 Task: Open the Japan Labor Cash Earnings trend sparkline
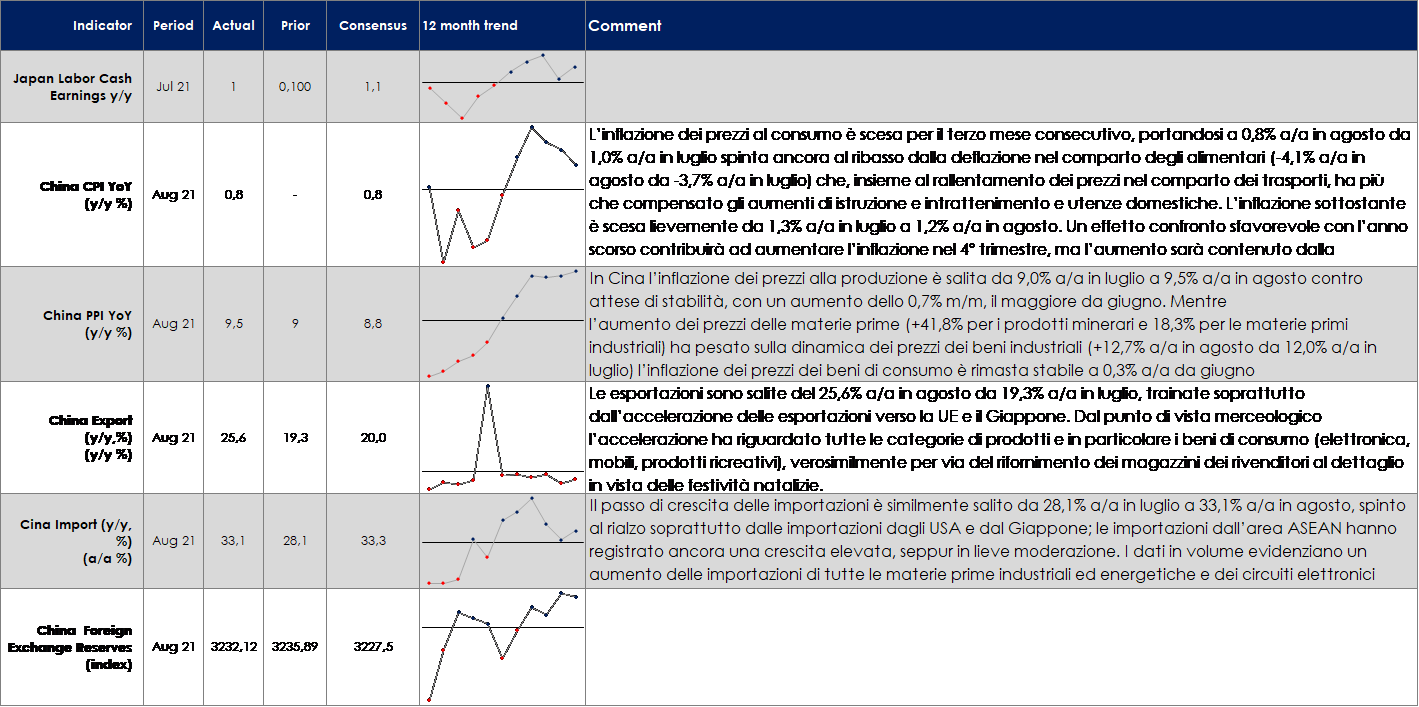pos(502,86)
